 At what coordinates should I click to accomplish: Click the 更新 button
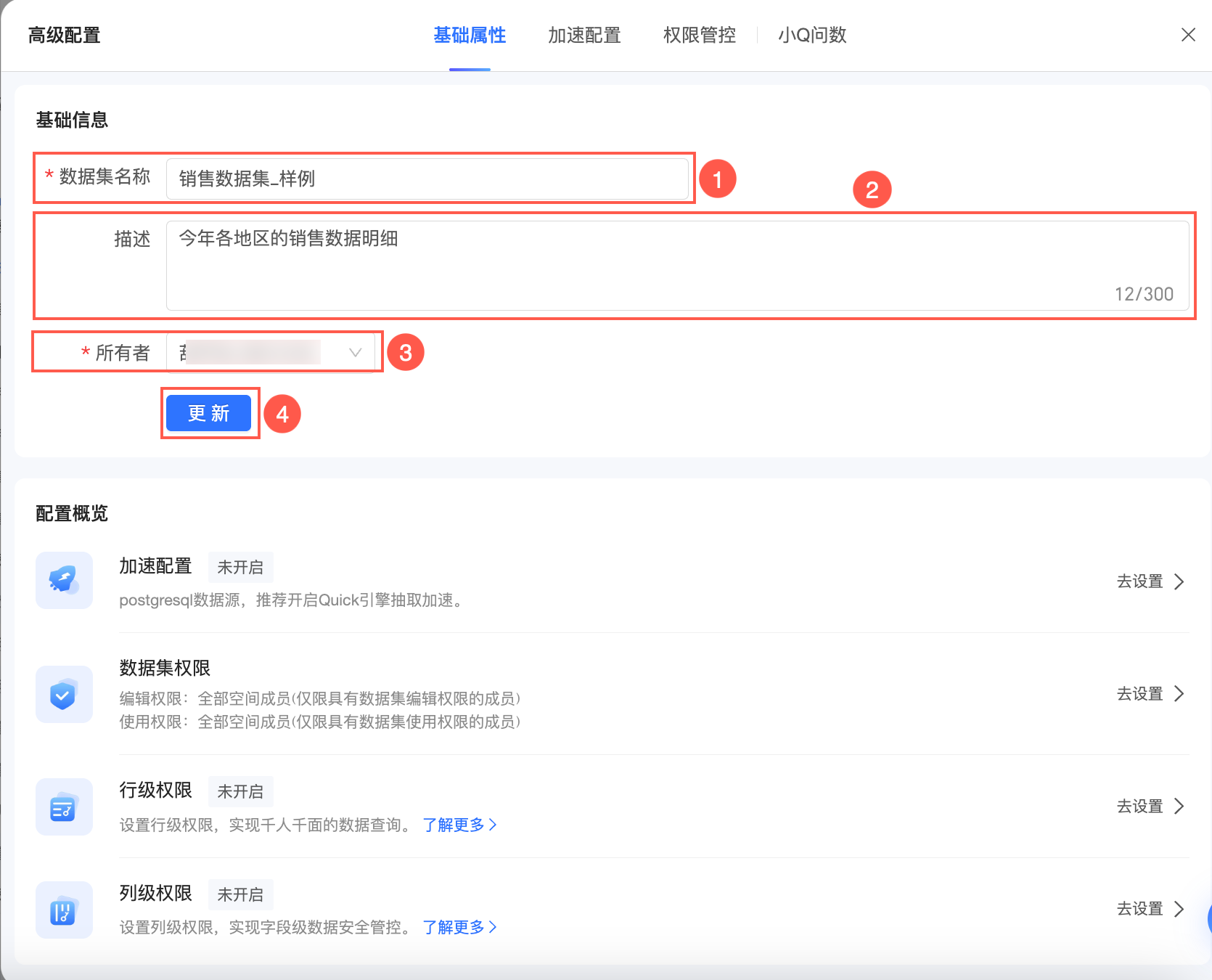click(209, 413)
